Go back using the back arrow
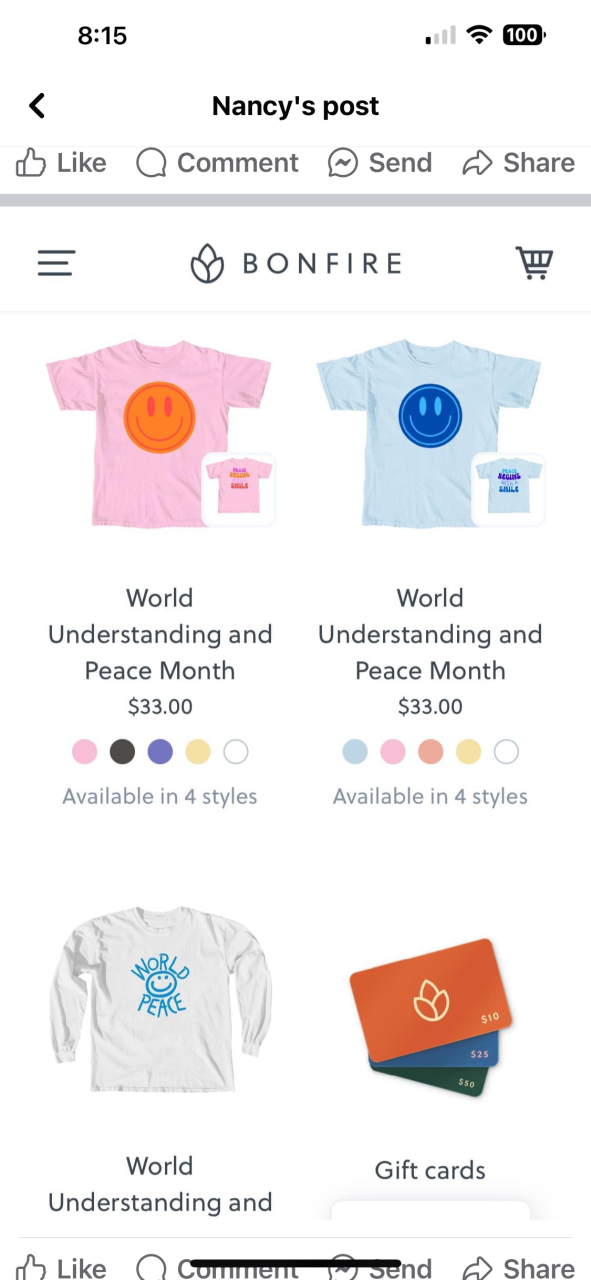The image size is (591, 1280). (x=37, y=106)
